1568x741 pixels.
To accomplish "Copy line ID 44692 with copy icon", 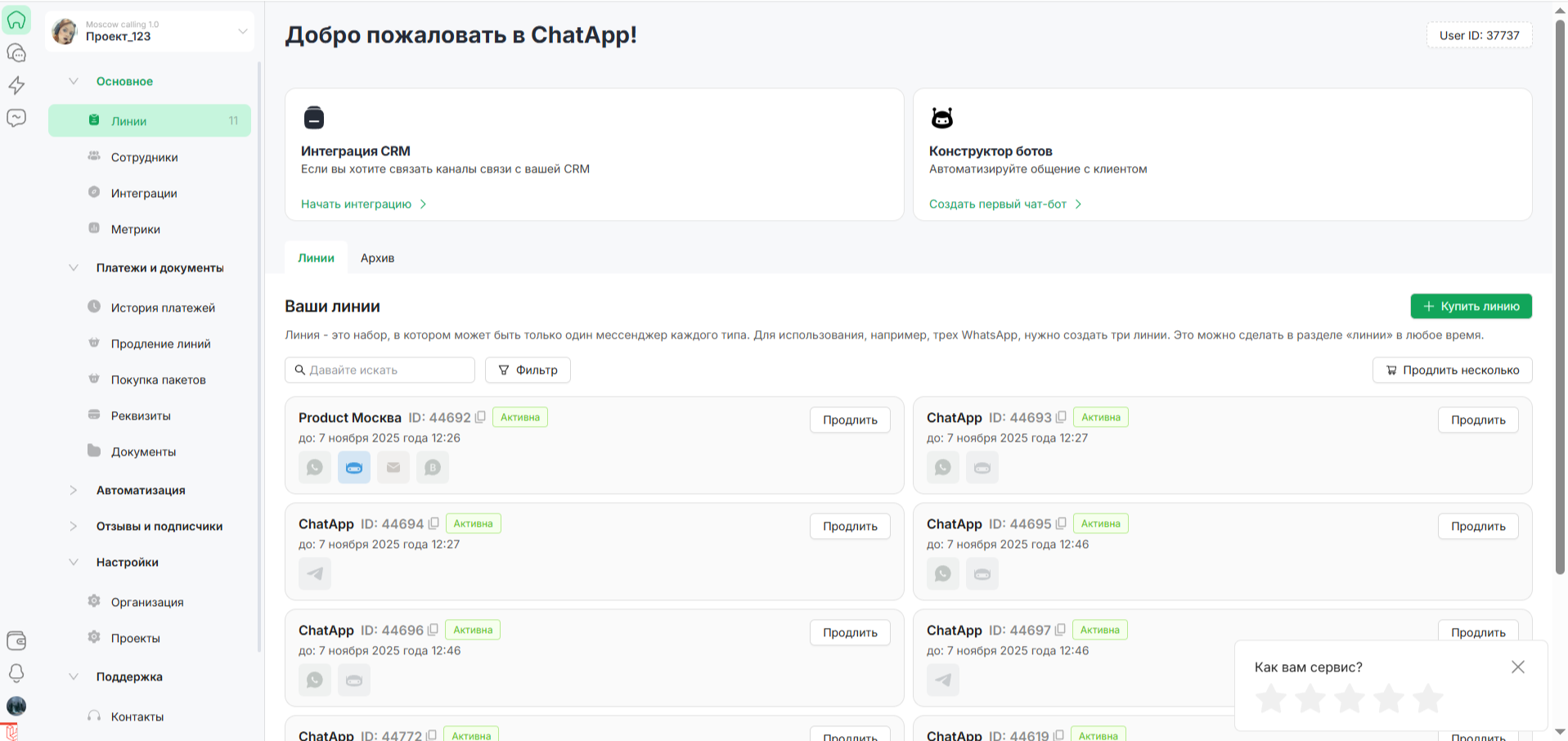I will click(x=480, y=417).
